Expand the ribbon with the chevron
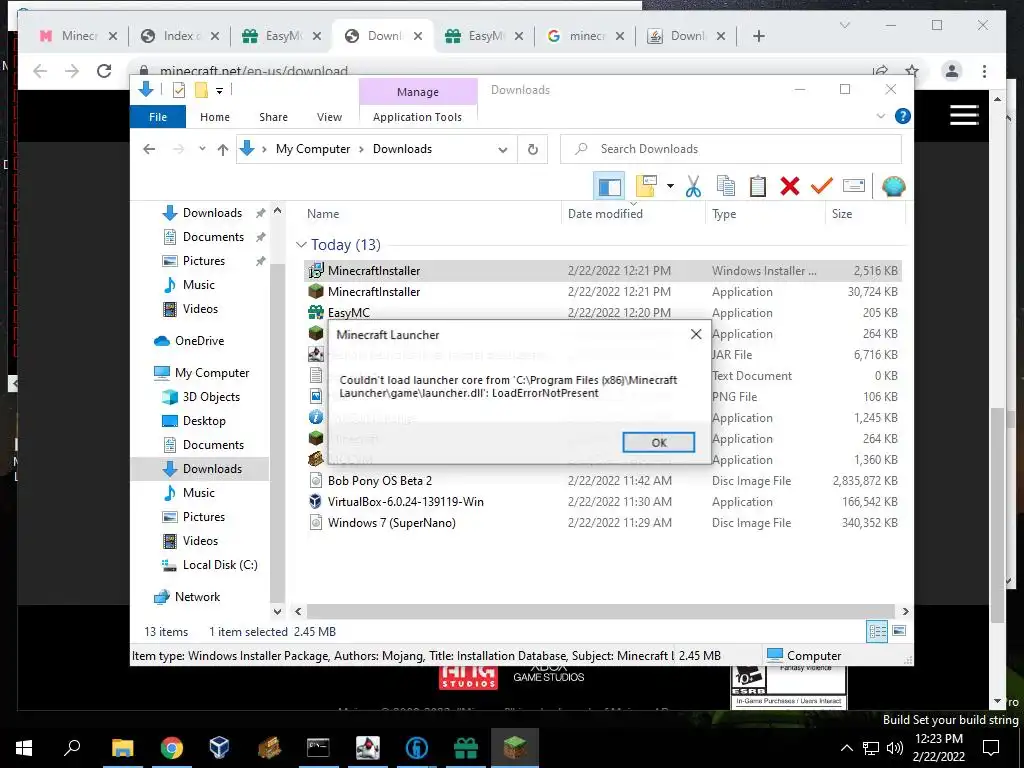Image resolution: width=1024 pixels, height=768 pixels. [x=880, y=116]
